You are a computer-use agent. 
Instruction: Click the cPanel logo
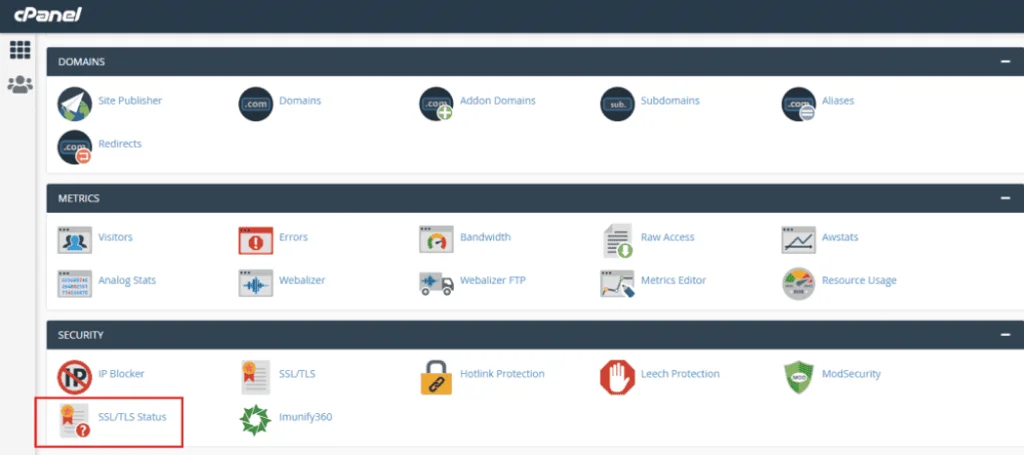tap(47, 15)
